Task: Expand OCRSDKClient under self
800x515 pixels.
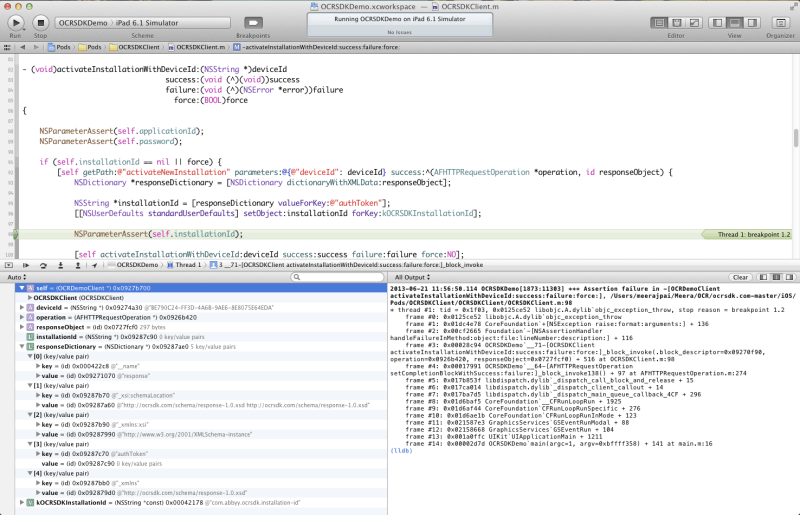Action: point(30,298)
